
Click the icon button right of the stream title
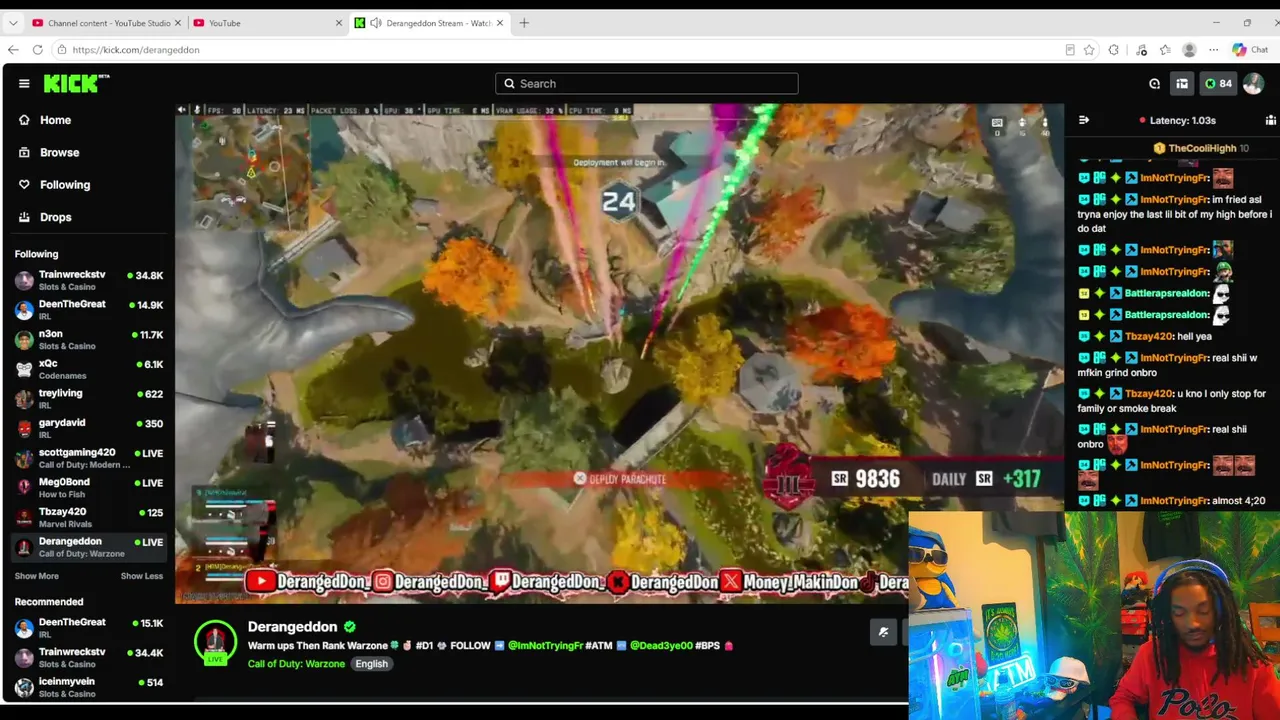(883, 632)
